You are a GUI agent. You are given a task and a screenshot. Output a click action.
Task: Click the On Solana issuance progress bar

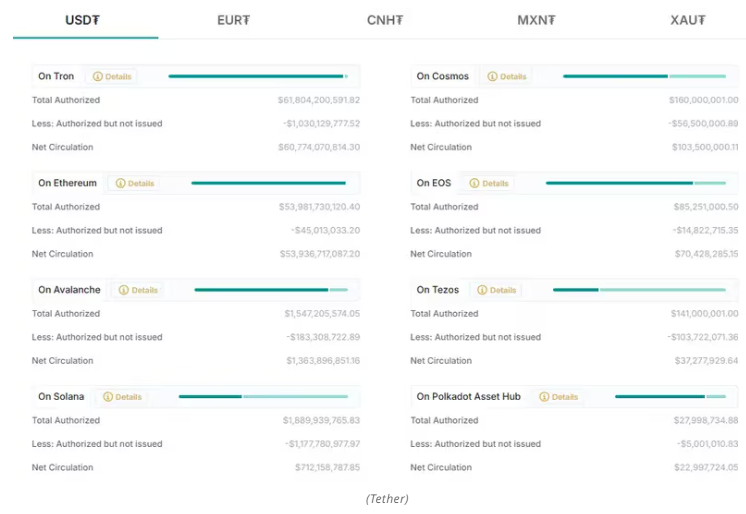(x=263, y=397)
